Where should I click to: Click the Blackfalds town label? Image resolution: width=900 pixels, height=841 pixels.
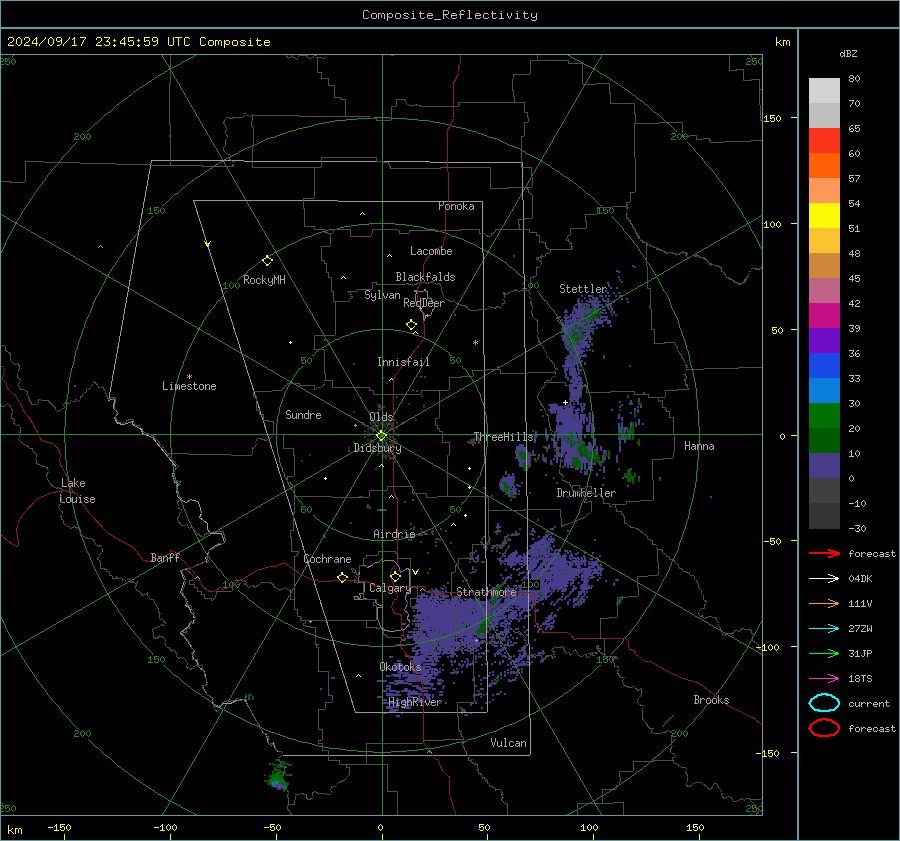[425, 277]
